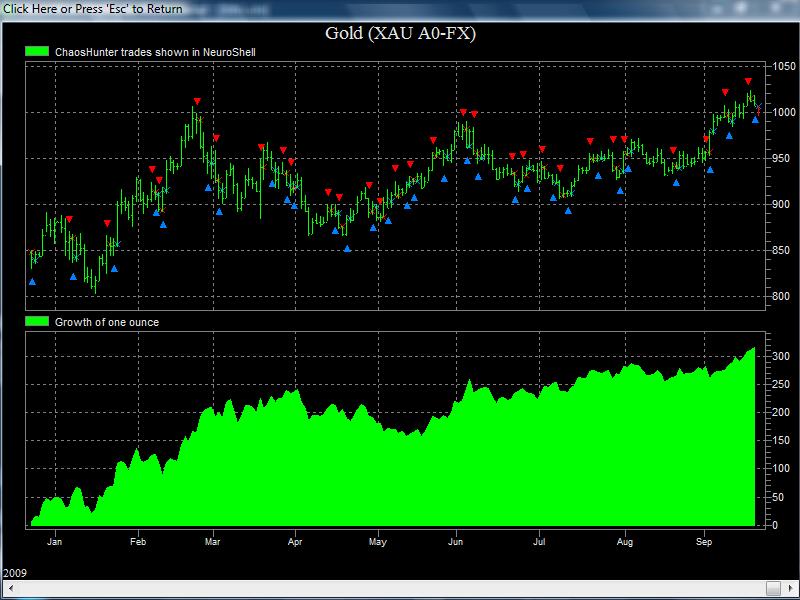800x600 pixels.
Task: Click the 'Aug' date axis label
Action: click(x=624, y=542)
